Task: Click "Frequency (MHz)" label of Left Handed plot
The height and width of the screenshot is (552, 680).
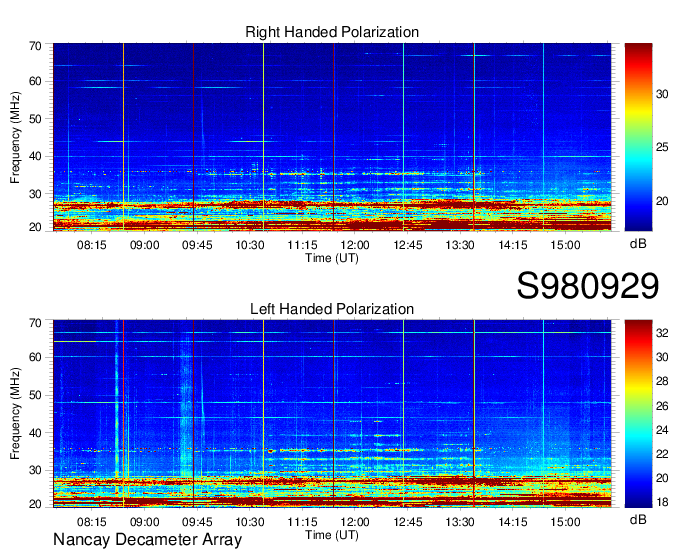Action: 15,414
